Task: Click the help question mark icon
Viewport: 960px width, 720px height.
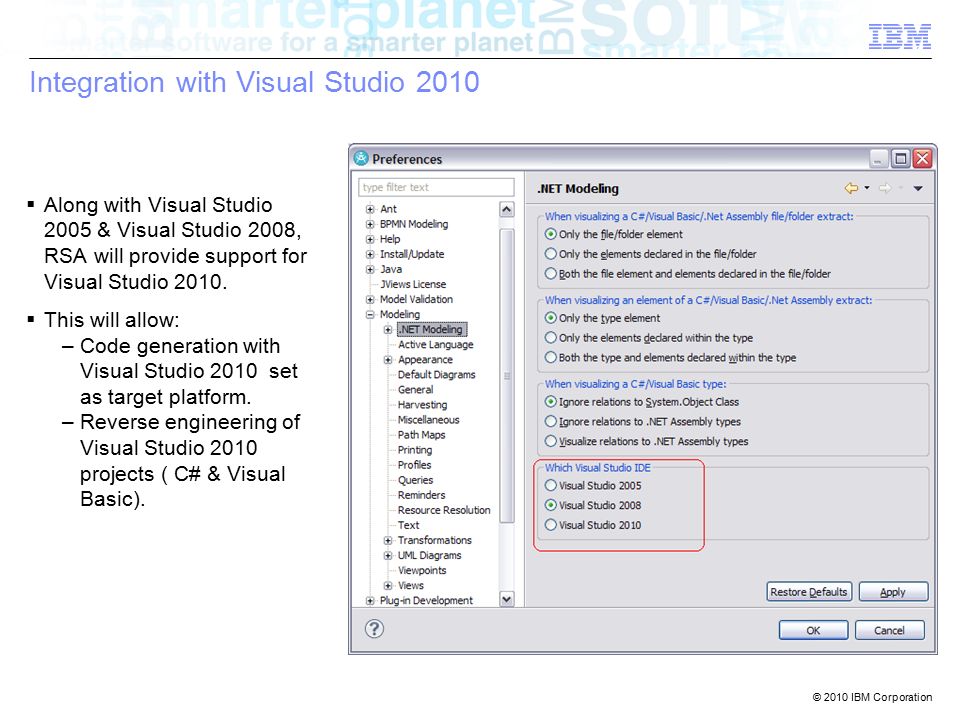Action: click(374, 629)
